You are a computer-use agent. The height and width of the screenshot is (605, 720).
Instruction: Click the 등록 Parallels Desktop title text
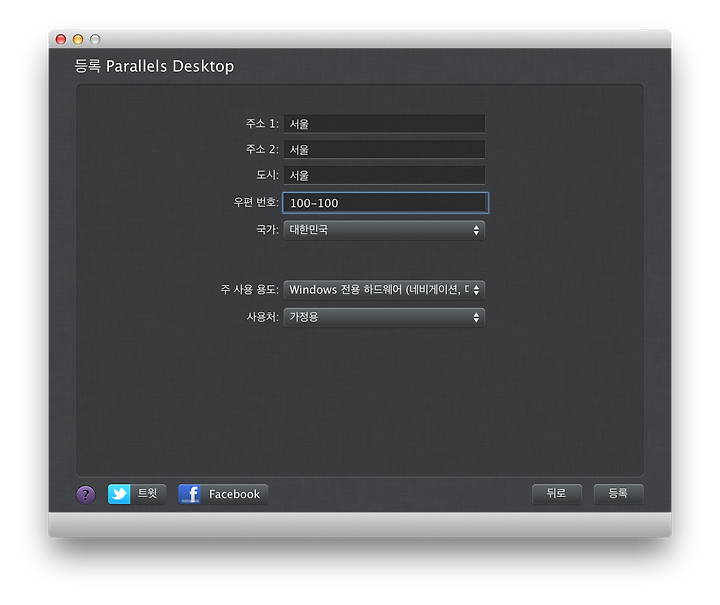[x=154, y=66]
